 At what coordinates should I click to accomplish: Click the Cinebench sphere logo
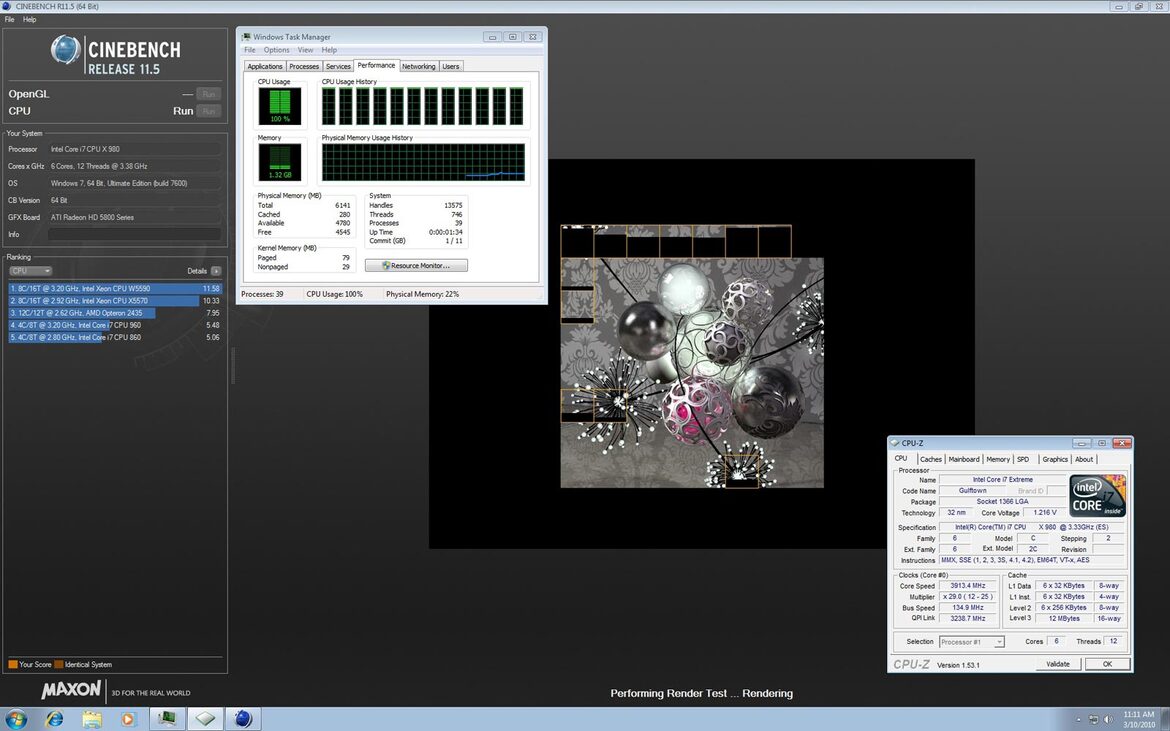(x=66, y=50)
